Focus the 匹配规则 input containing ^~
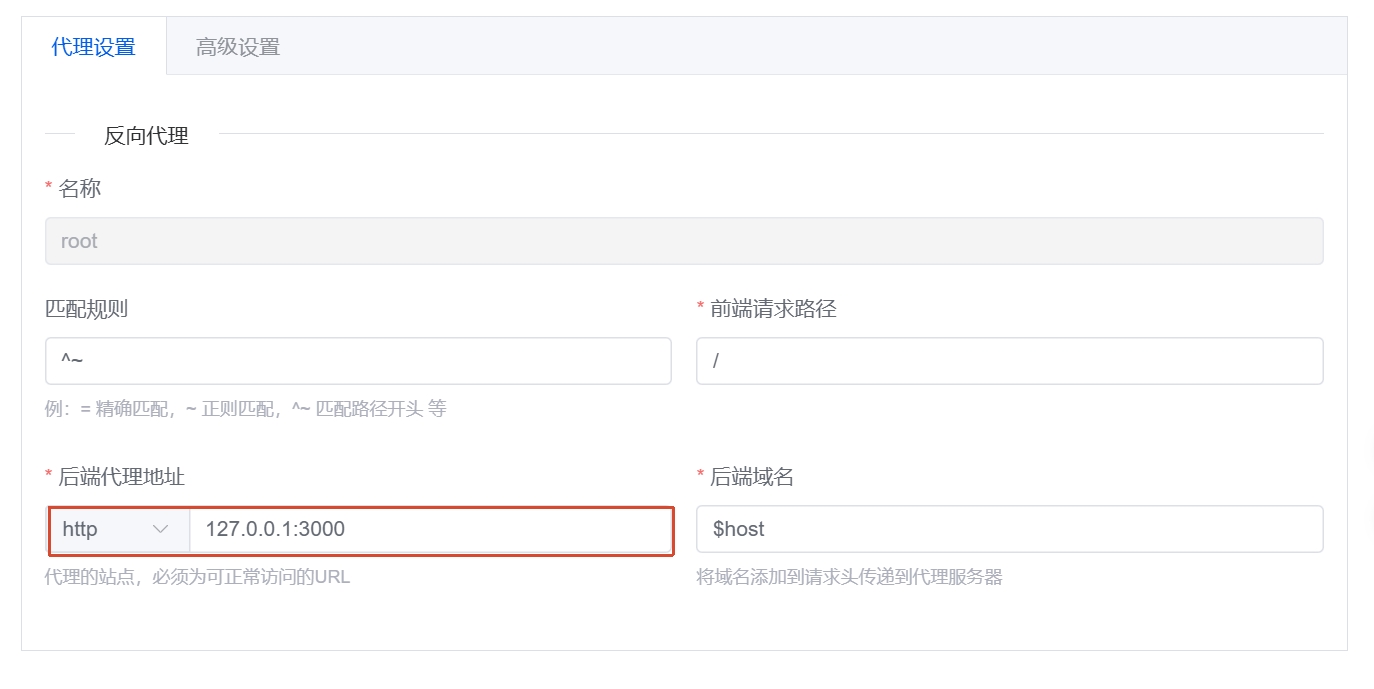This screenshot has height=689, width=1374. [358, 361]
